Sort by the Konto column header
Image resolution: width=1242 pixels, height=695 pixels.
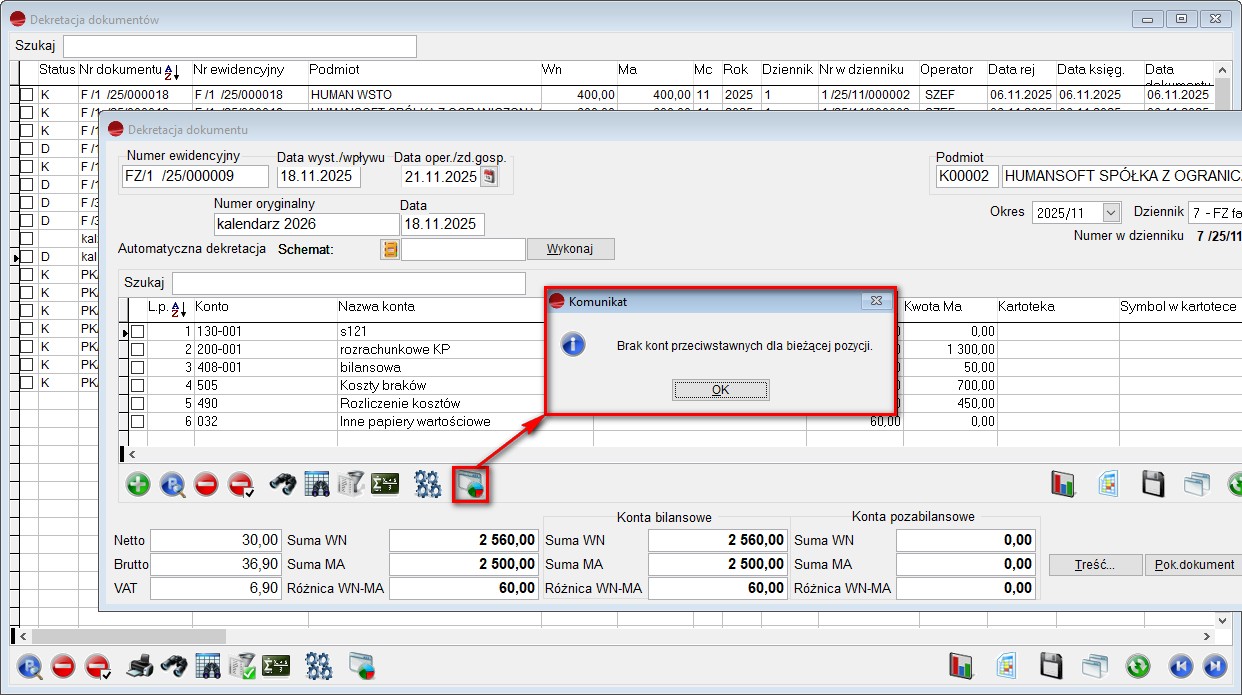pyautogui.click(x=211, y=306)
